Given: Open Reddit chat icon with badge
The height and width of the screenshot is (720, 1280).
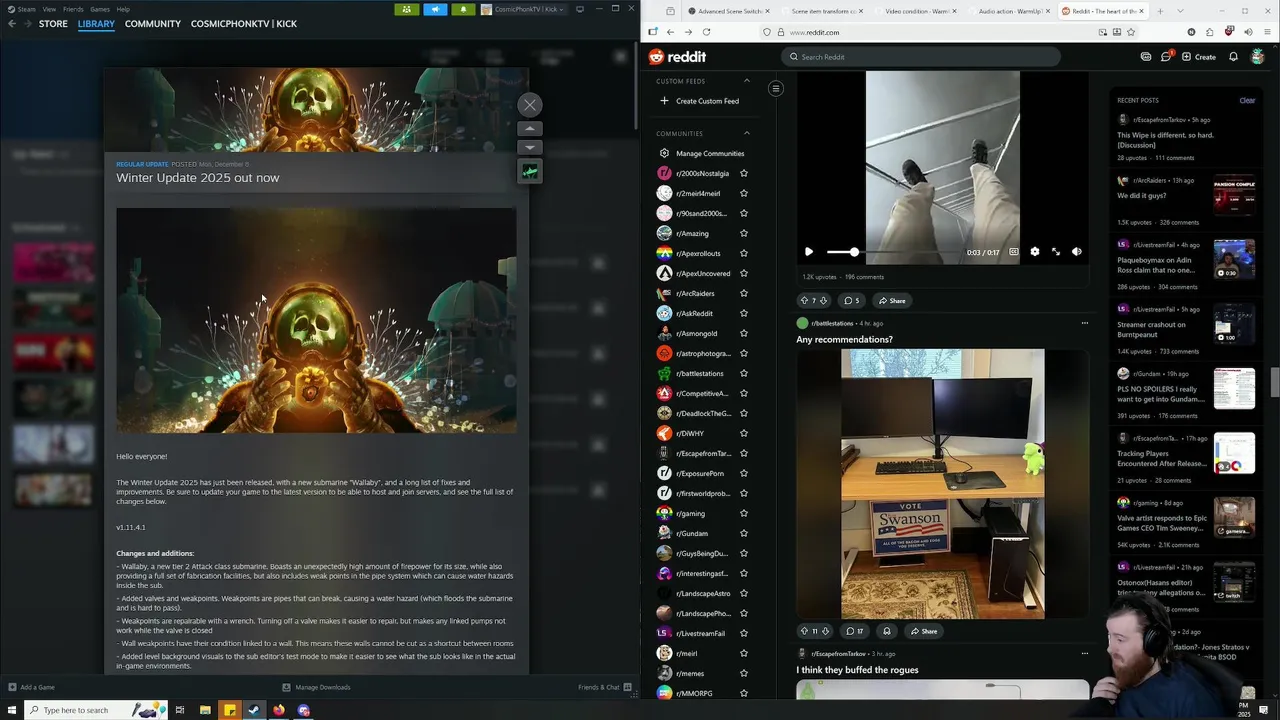Looking at the screenshot, I should pyautogui.click(x=1166, y=57).
